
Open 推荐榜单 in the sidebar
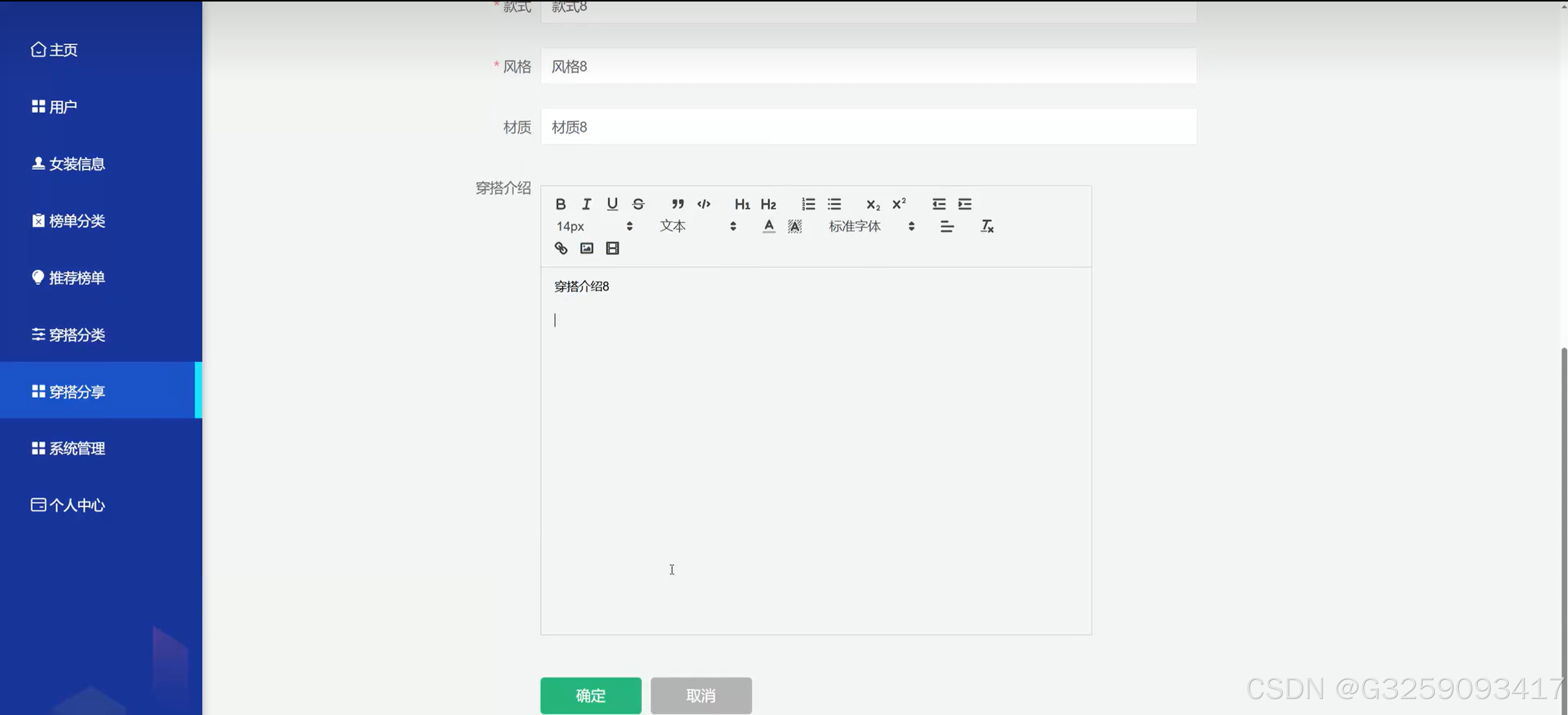101,278
